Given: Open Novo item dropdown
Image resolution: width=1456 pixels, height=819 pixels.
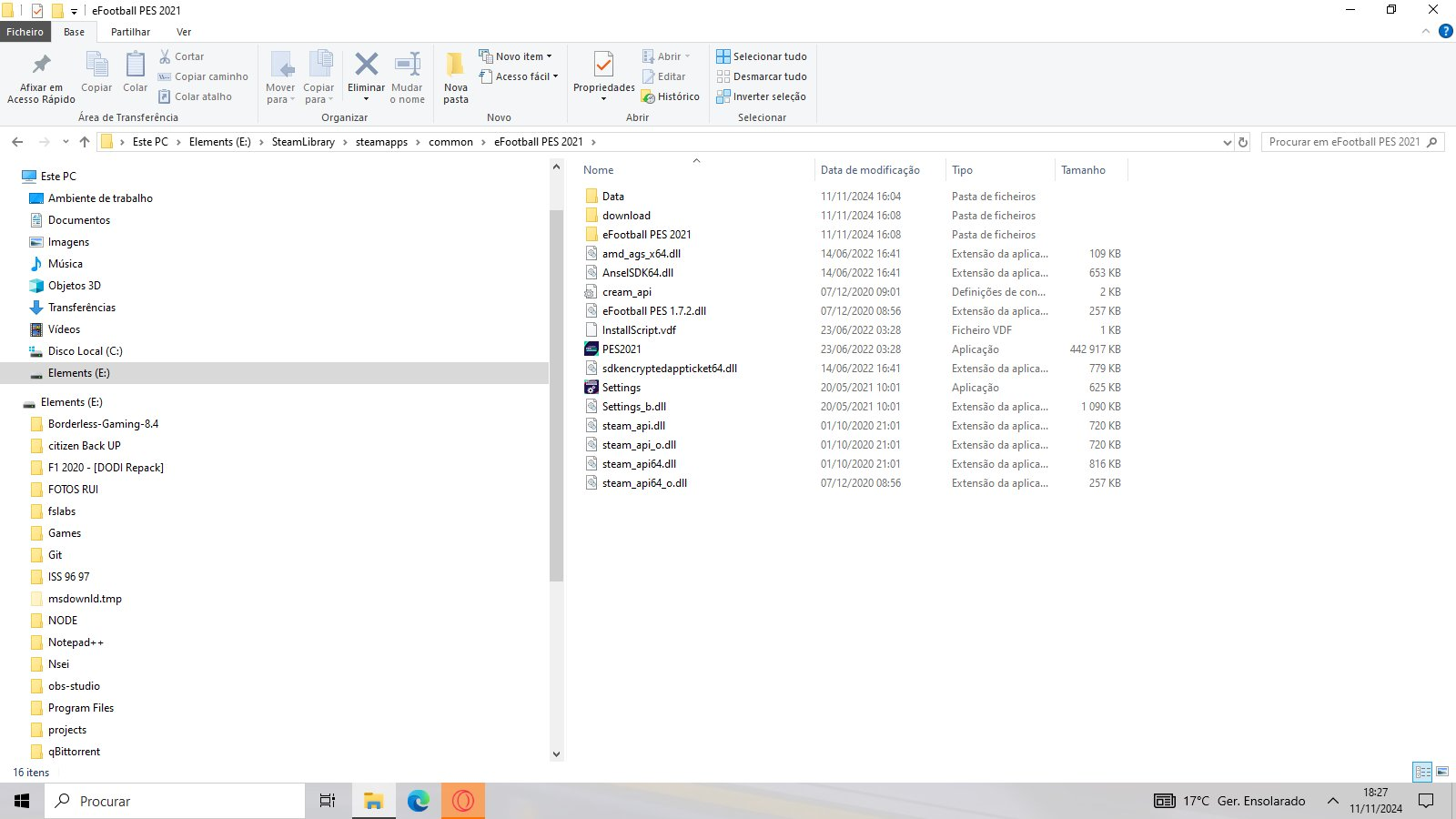Looking at the screenshot, I should (x=516, y=56).
